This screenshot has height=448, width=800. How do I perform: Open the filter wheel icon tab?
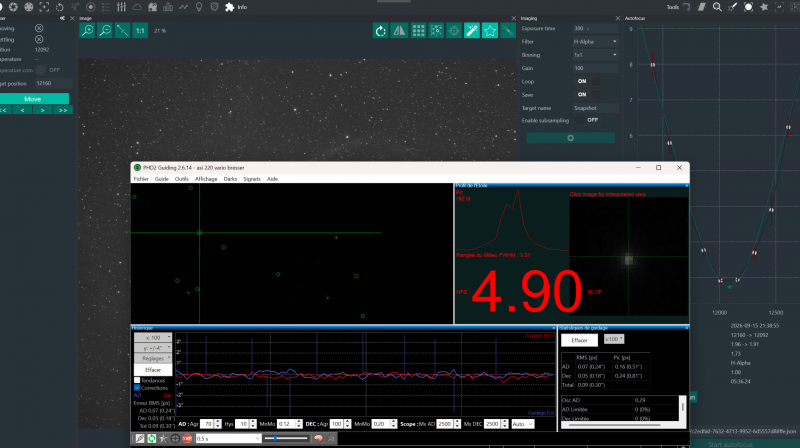(29, 7)
